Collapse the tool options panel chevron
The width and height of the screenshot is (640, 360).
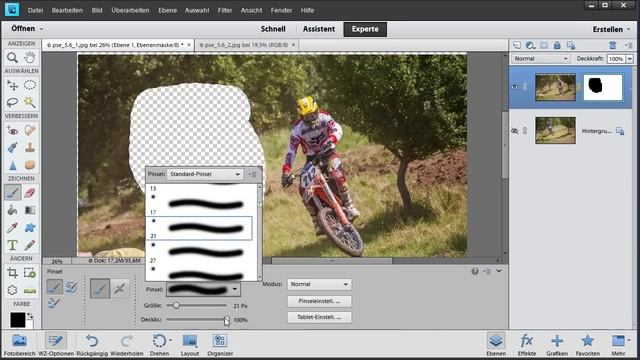[499, 271]
